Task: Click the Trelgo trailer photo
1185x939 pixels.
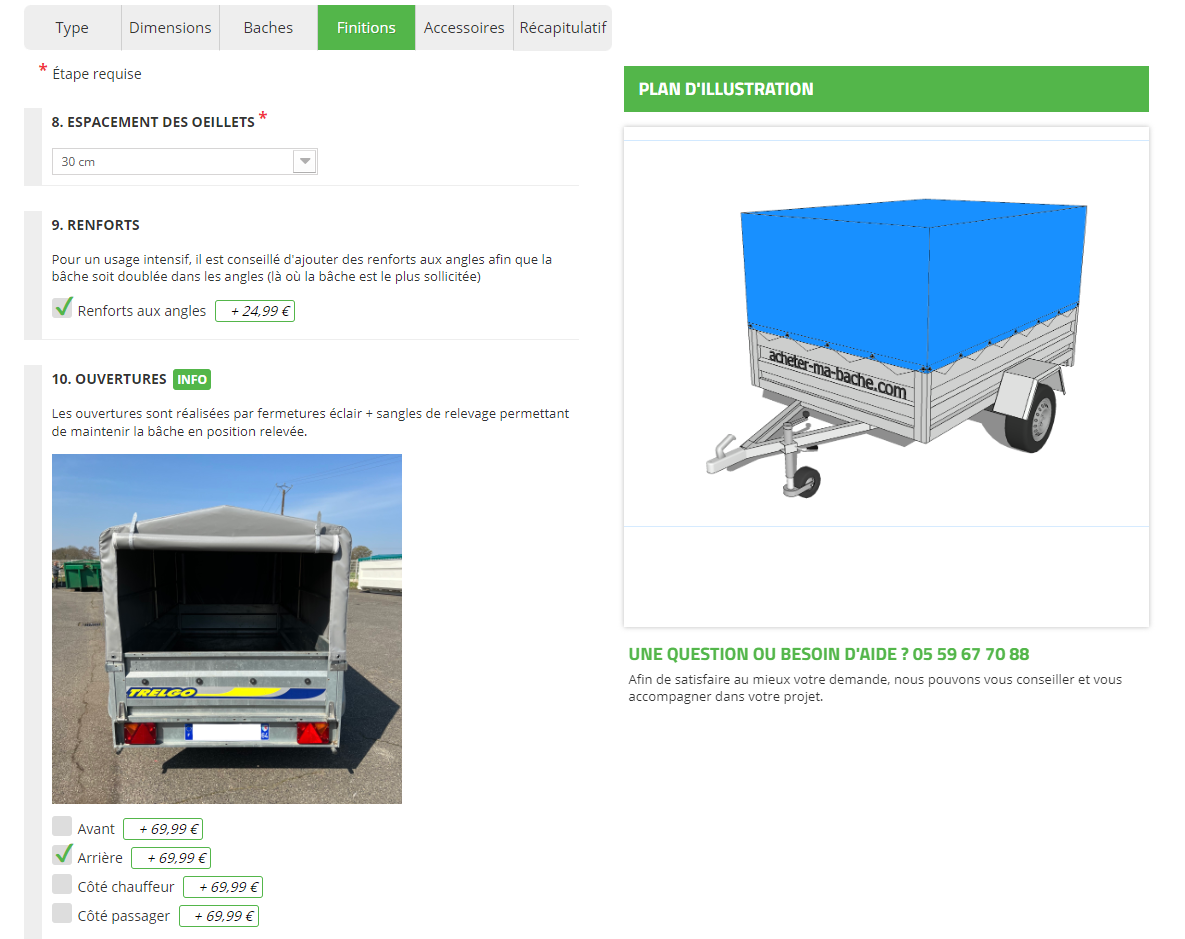Action: (x=227, y=628)
